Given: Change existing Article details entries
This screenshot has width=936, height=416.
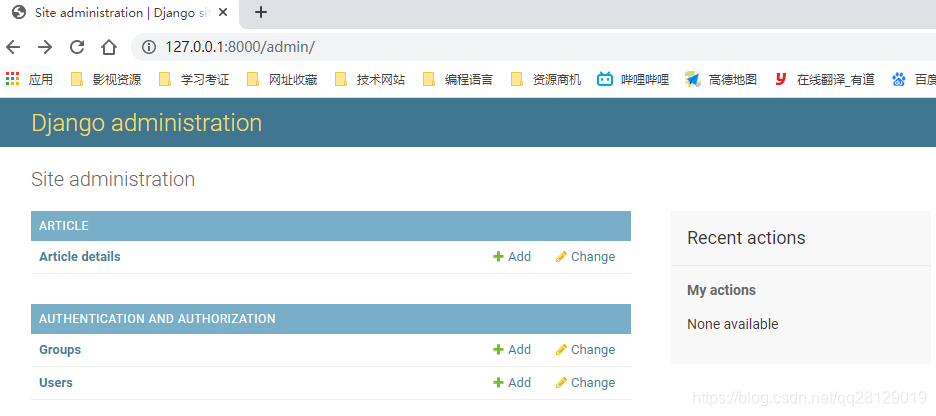Looking at the screenshot, I should 586,257.
